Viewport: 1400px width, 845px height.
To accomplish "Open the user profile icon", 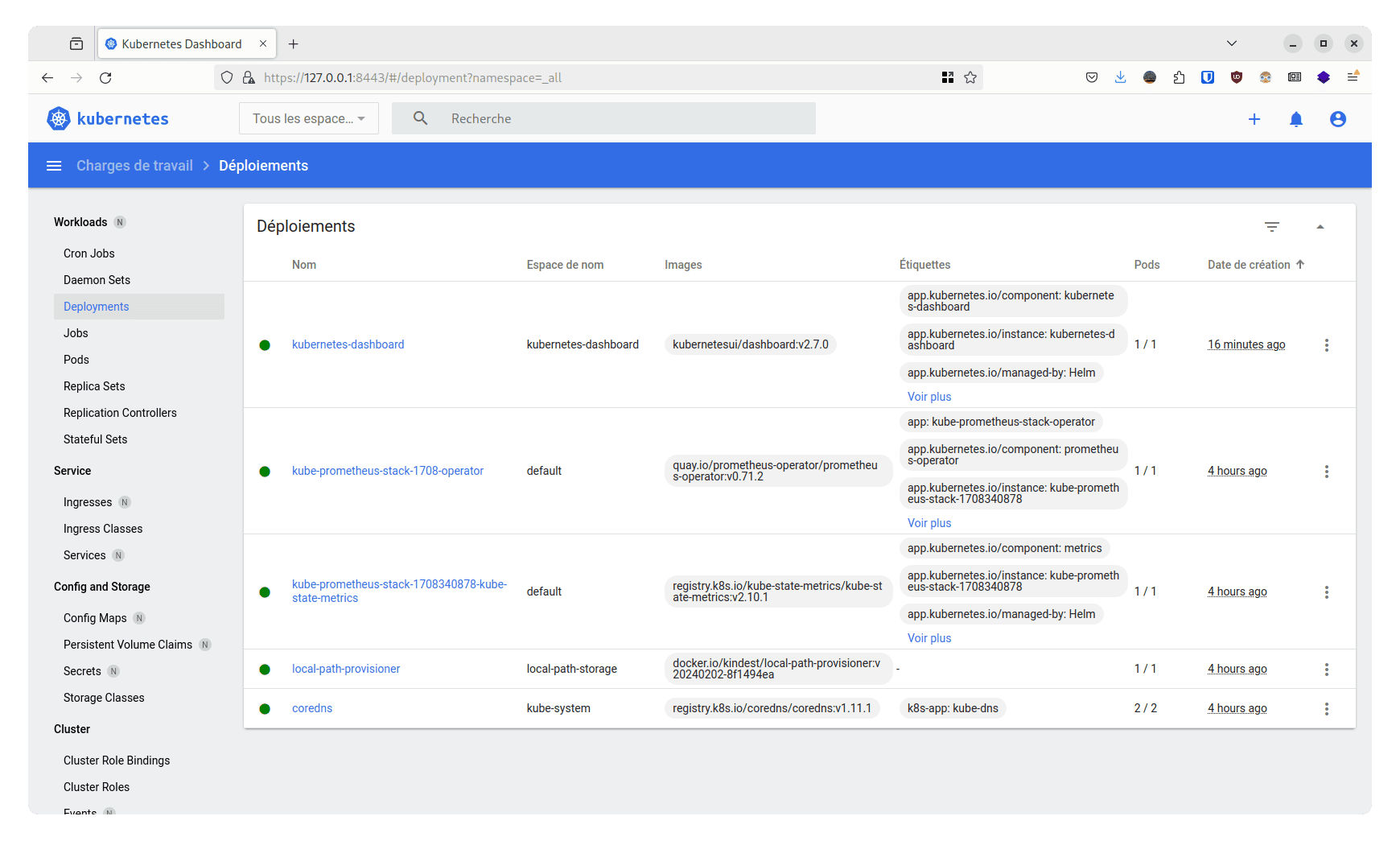I will (x=1337, y=118).
